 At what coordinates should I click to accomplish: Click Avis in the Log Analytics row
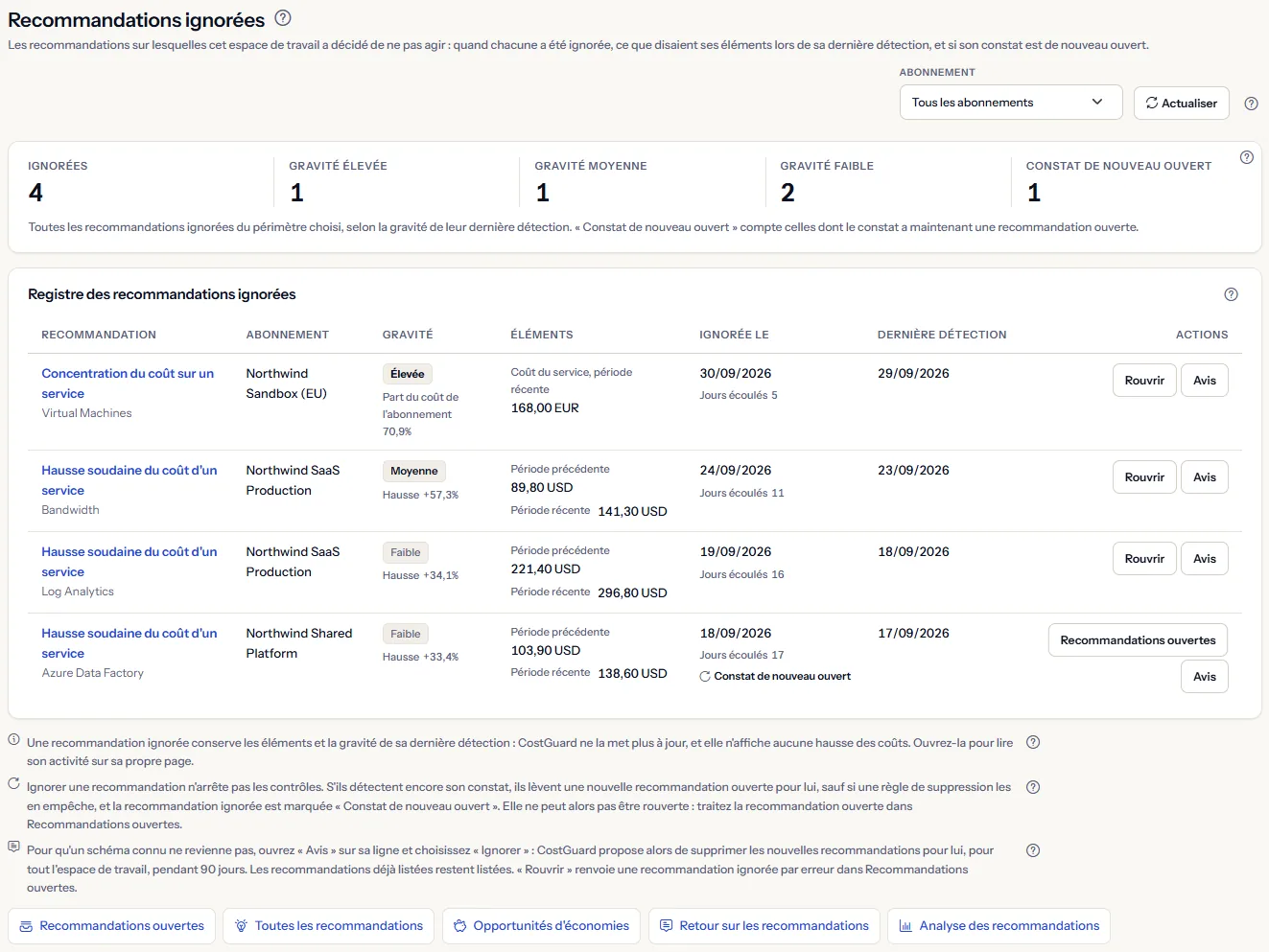click(x=1205, y=559)
